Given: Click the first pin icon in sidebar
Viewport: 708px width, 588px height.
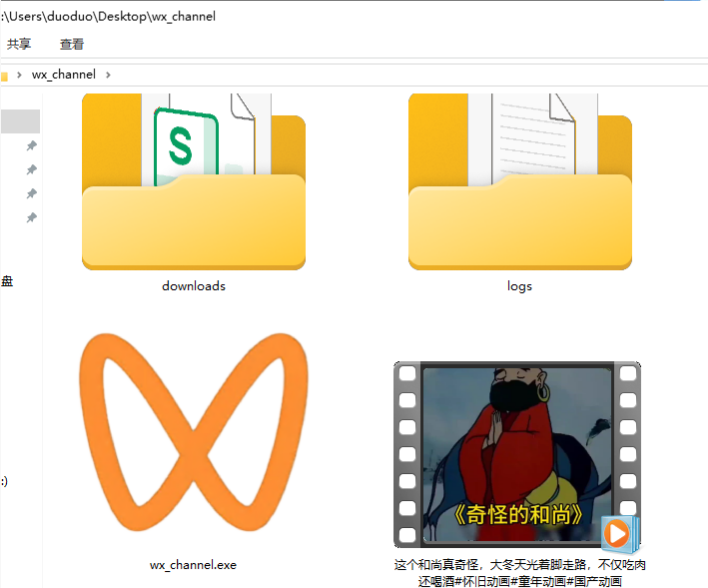Looking at the screenshot, I should 31,145.
